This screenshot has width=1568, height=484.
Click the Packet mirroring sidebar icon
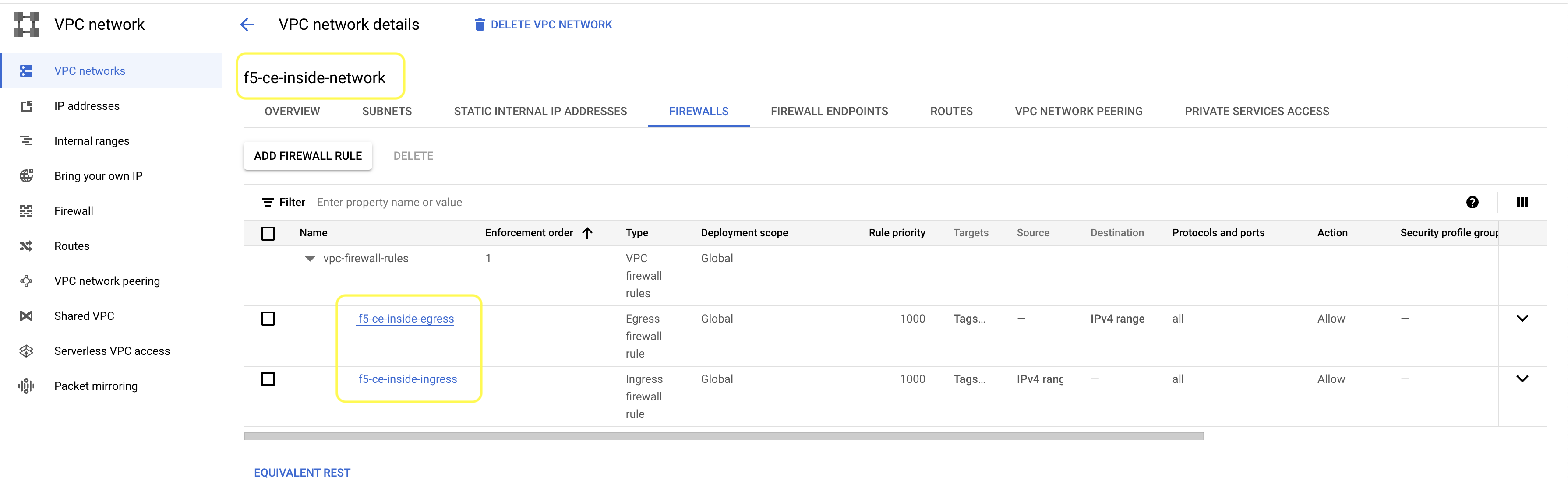click(x=26, y=386)
